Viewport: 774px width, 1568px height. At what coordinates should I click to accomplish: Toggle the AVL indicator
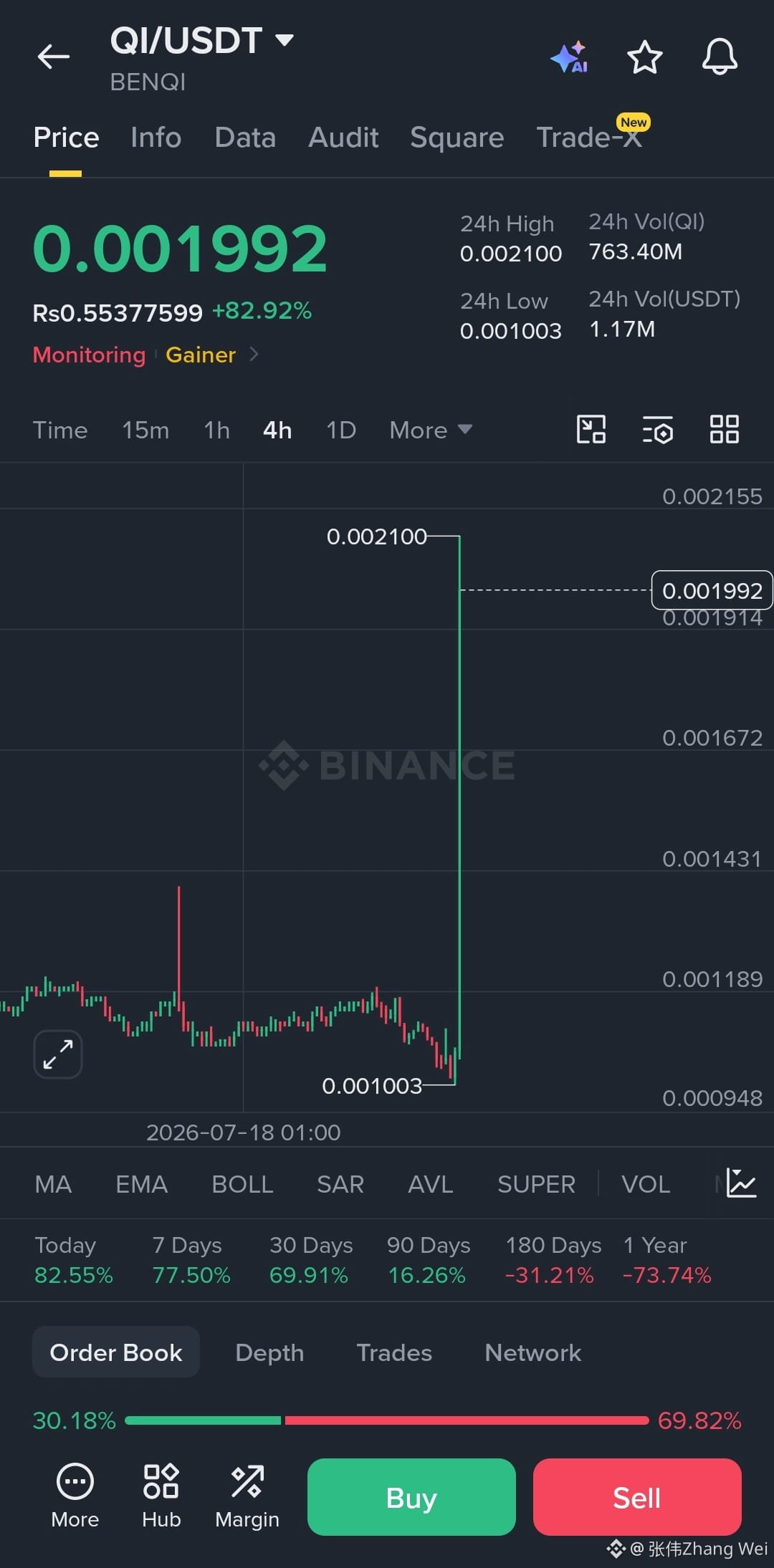tap(431, 1184)
